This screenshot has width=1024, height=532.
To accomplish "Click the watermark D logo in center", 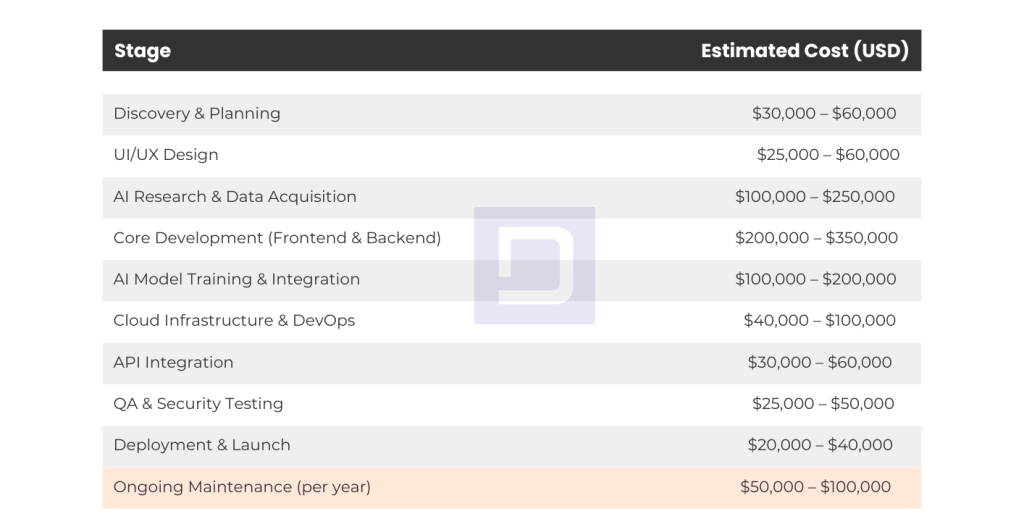I will [x=534, y=265].
